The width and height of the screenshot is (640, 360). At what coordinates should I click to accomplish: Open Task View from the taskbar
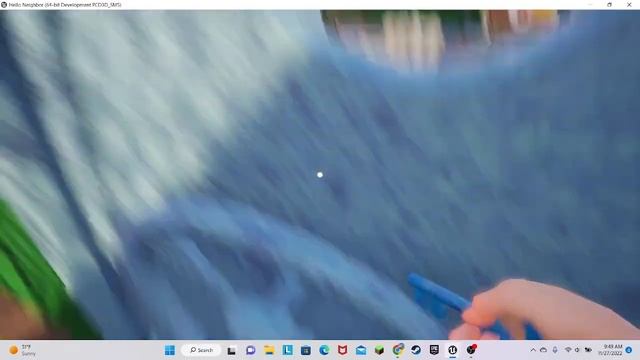point(231,350)
